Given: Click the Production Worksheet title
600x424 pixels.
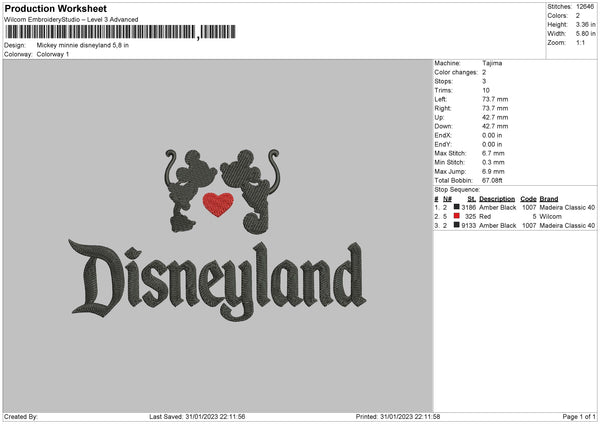Looking at the screenshot, I should (56, 8).
